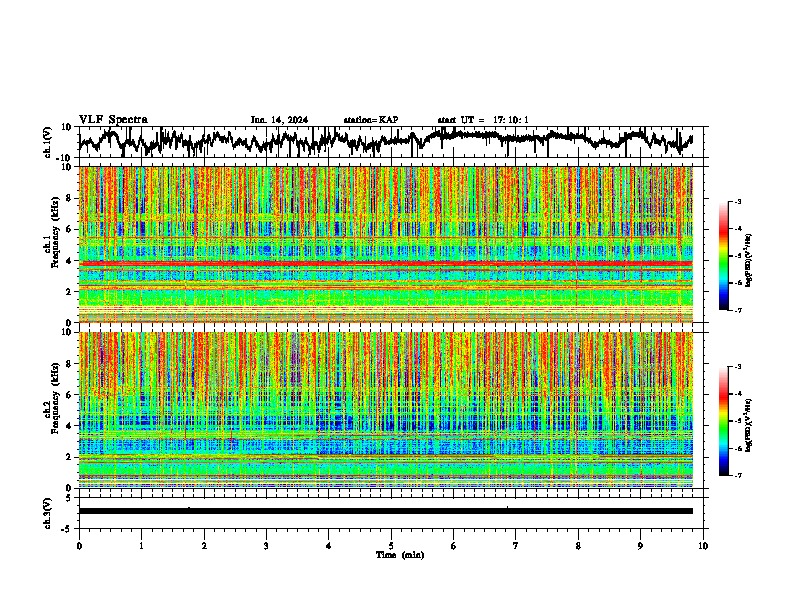This screenshot has width=792, height=612.
Task: Click the ch.1 color scale log(PSD) unit label
Action: (x=748, y=260)
